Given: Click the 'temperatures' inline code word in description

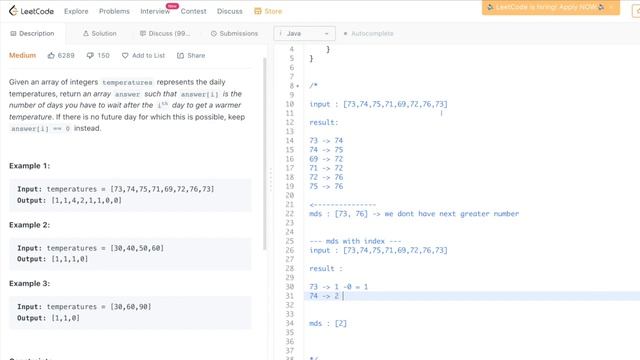Looking at the screenshot, I should pyautogui.click(x=127, y=82).
